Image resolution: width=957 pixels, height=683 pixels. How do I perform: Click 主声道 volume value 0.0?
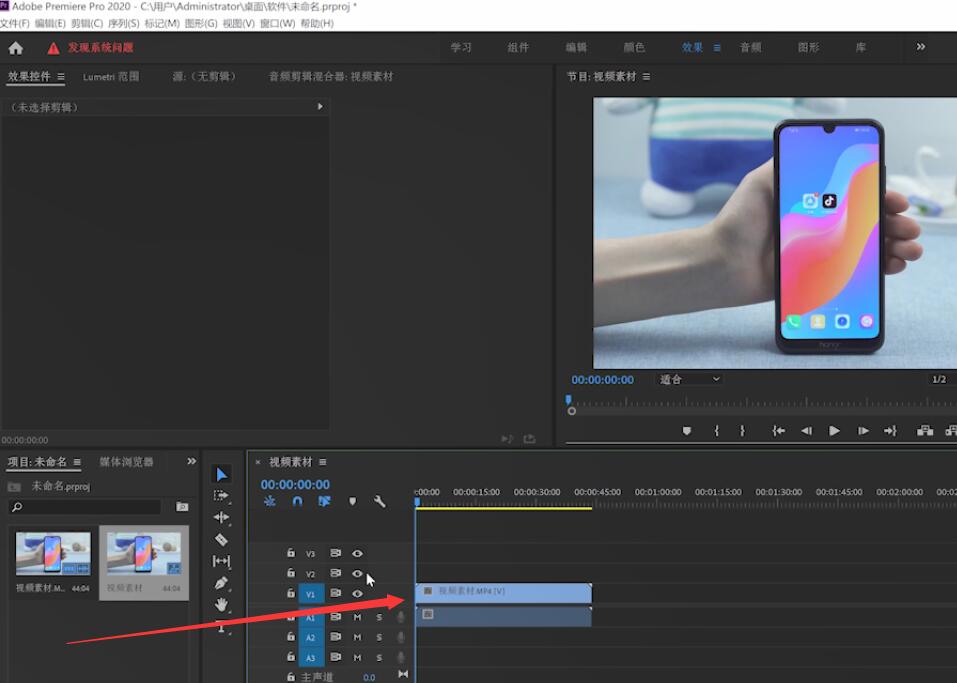[369, 678]
